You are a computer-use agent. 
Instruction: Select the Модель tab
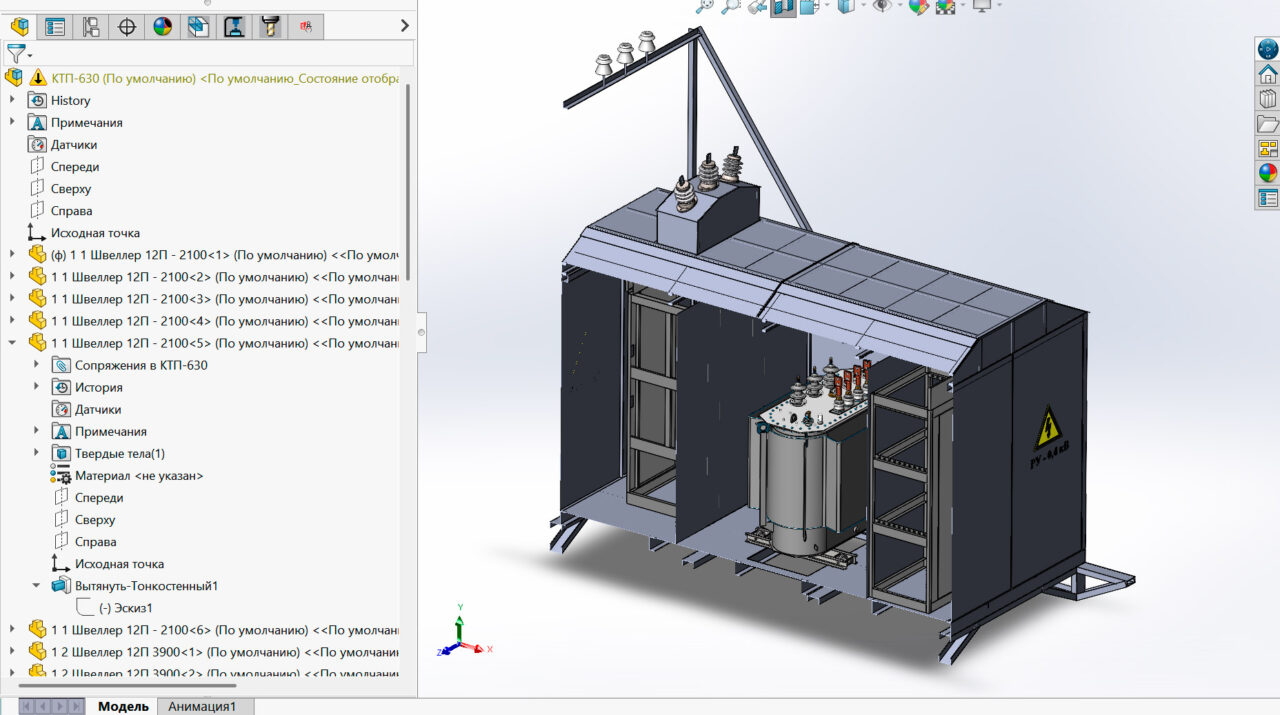coord(123,706)
